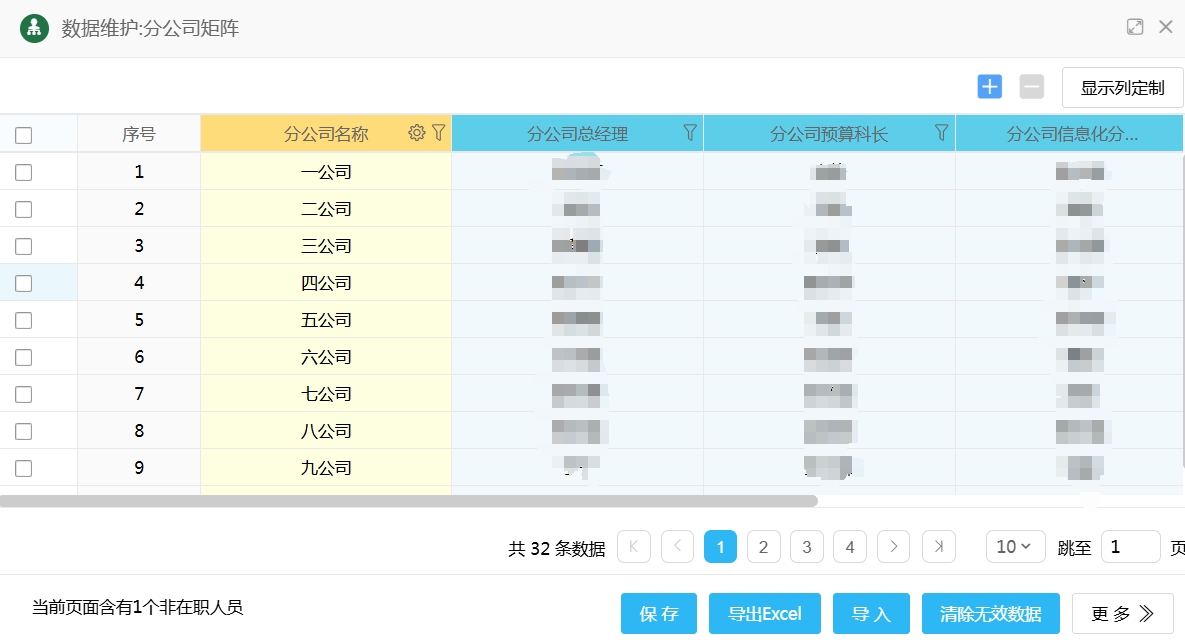Check the checkbox for row 一公司
Screen dimensions: 1185x640
coord(24,172)
